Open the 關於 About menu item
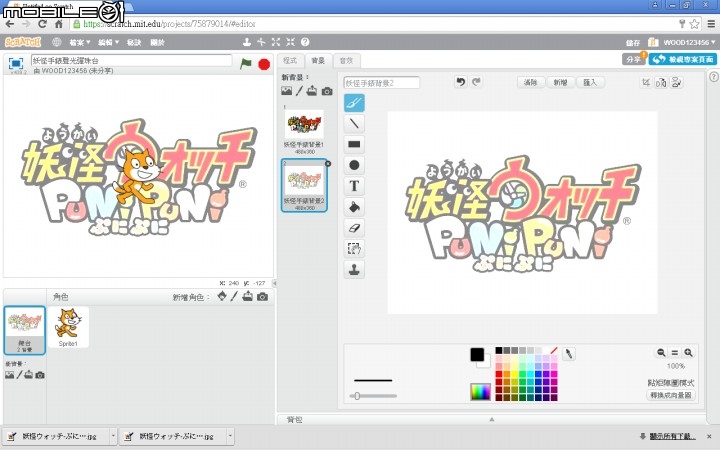 point(157,42)
